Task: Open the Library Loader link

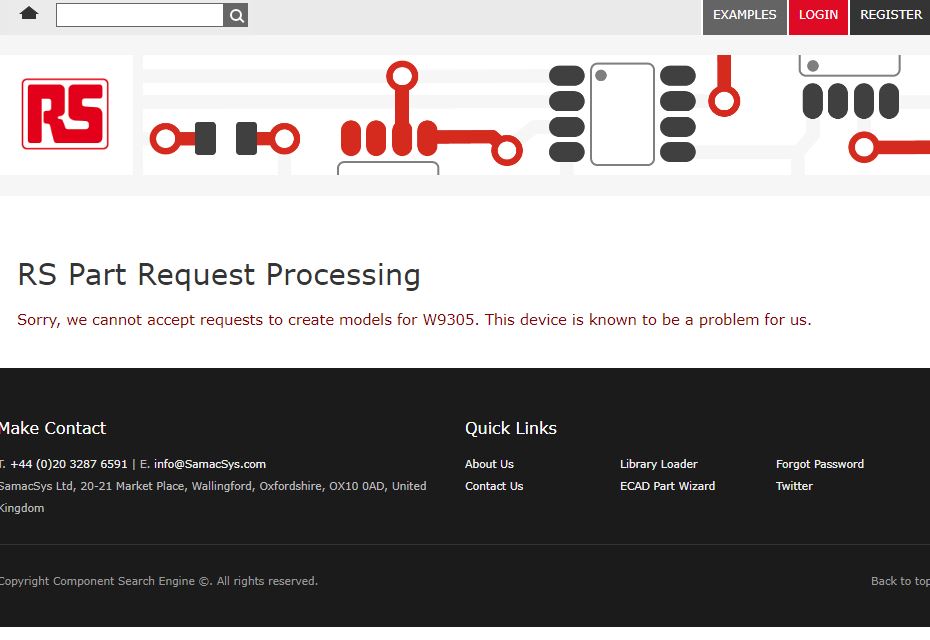Action: coord(658,464)
